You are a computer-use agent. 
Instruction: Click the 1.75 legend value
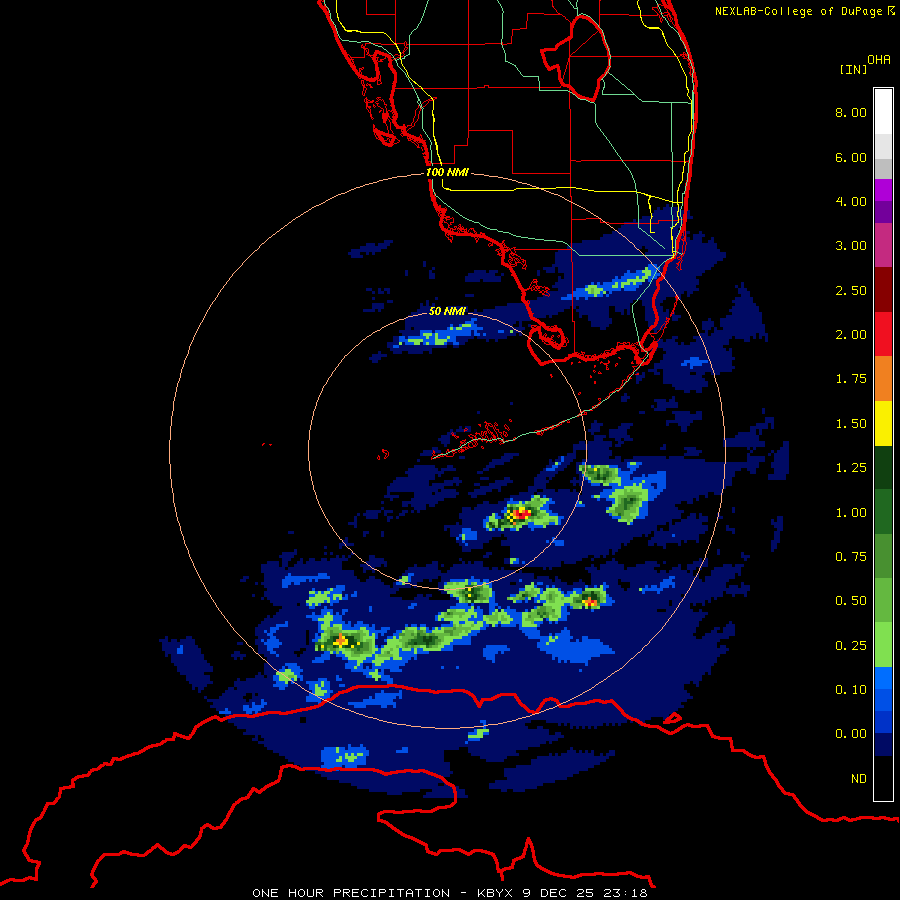[x=851, y=379]
